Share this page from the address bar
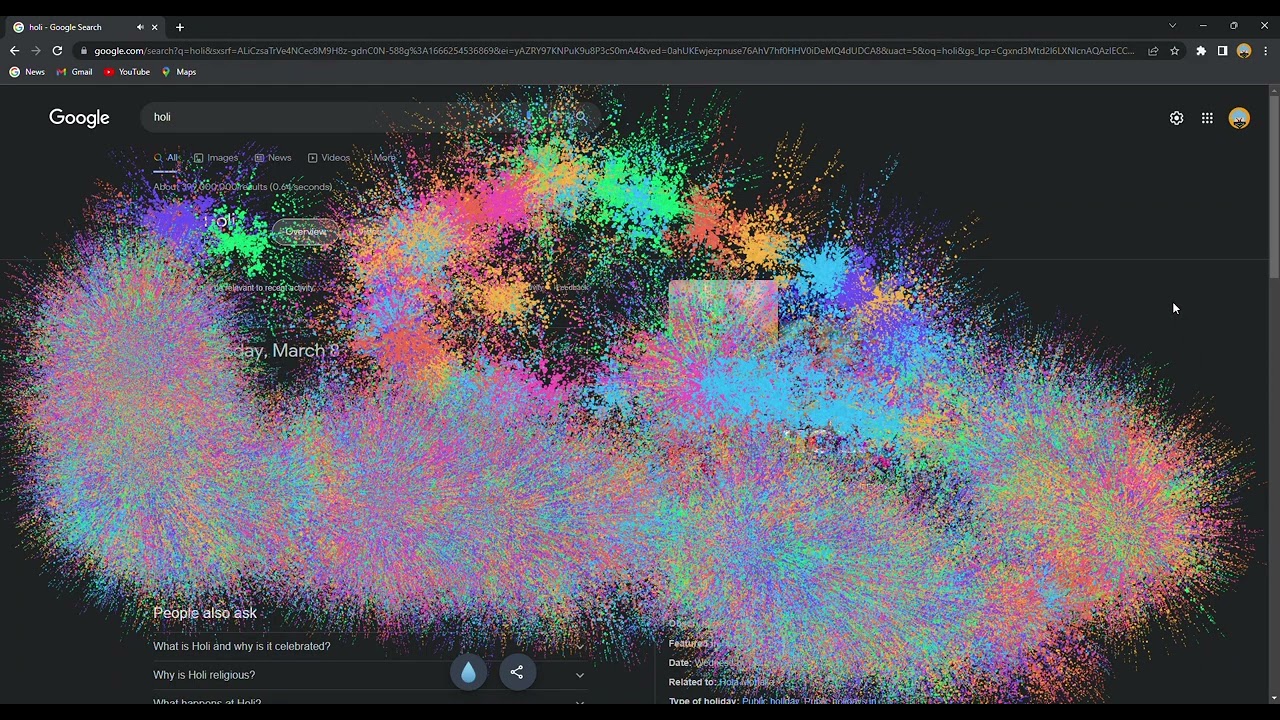Image resolution: width=1280 pixels, height=720 pixels. tap(1153, 51)
